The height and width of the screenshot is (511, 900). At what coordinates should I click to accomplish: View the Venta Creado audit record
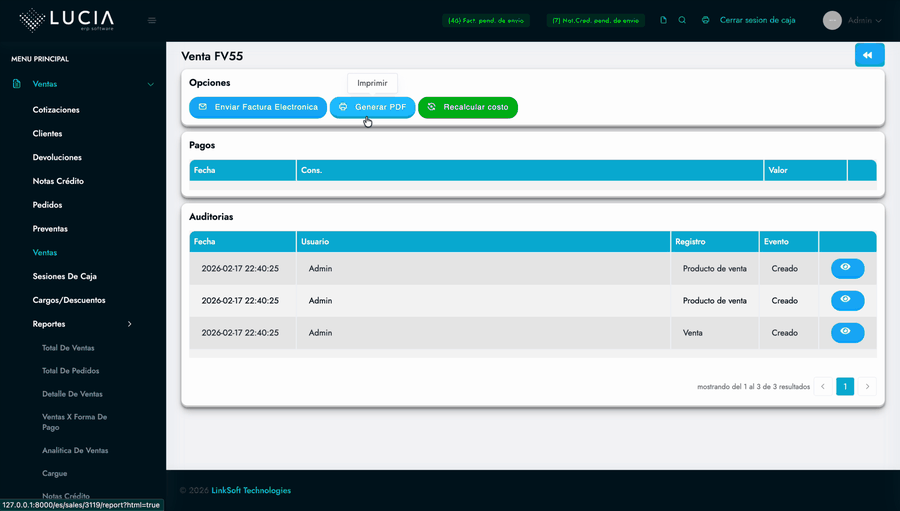pos(847,332)
